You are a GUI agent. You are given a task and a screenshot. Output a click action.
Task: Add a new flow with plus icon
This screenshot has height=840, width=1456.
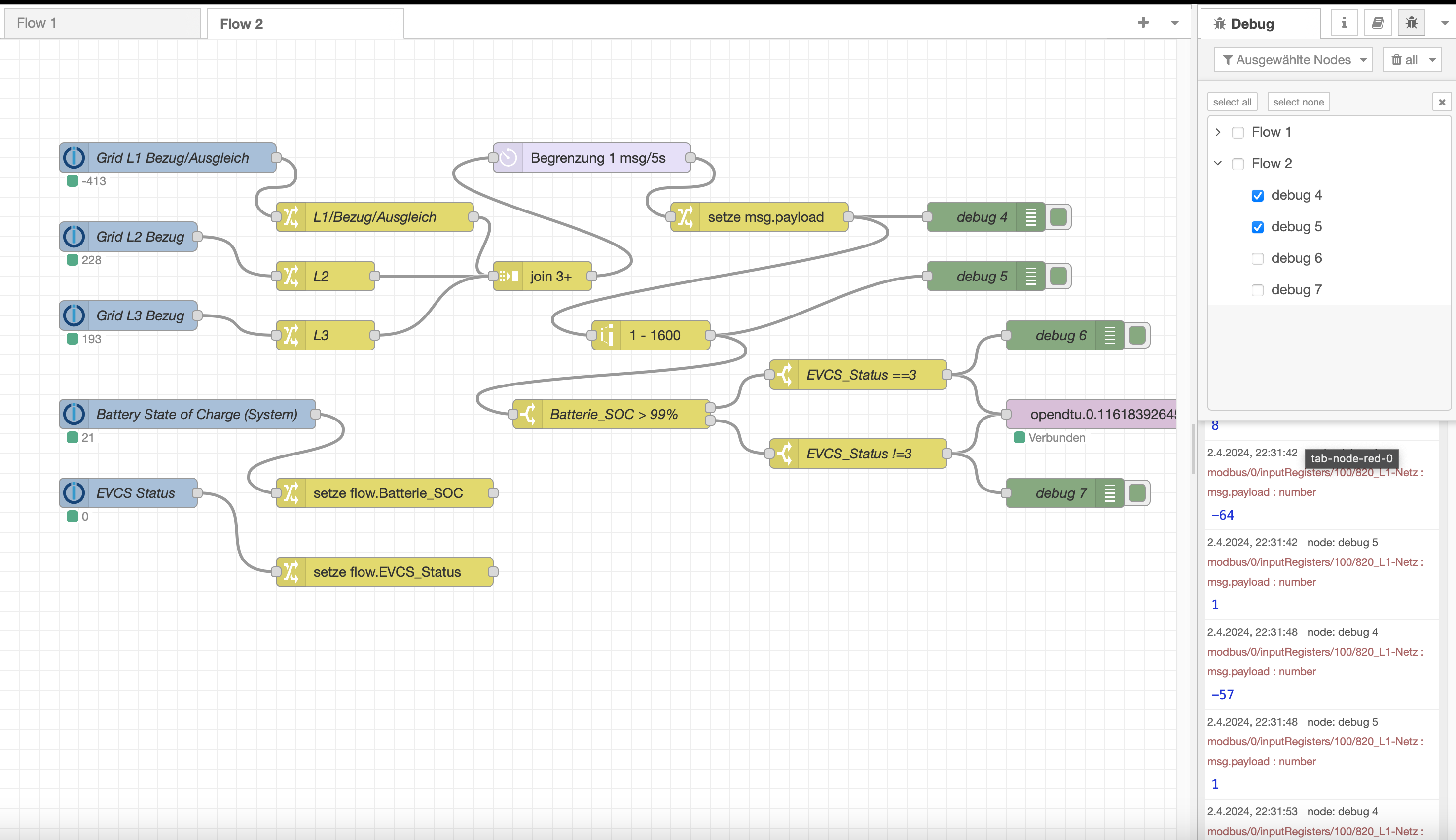[x=1143, y=23]
